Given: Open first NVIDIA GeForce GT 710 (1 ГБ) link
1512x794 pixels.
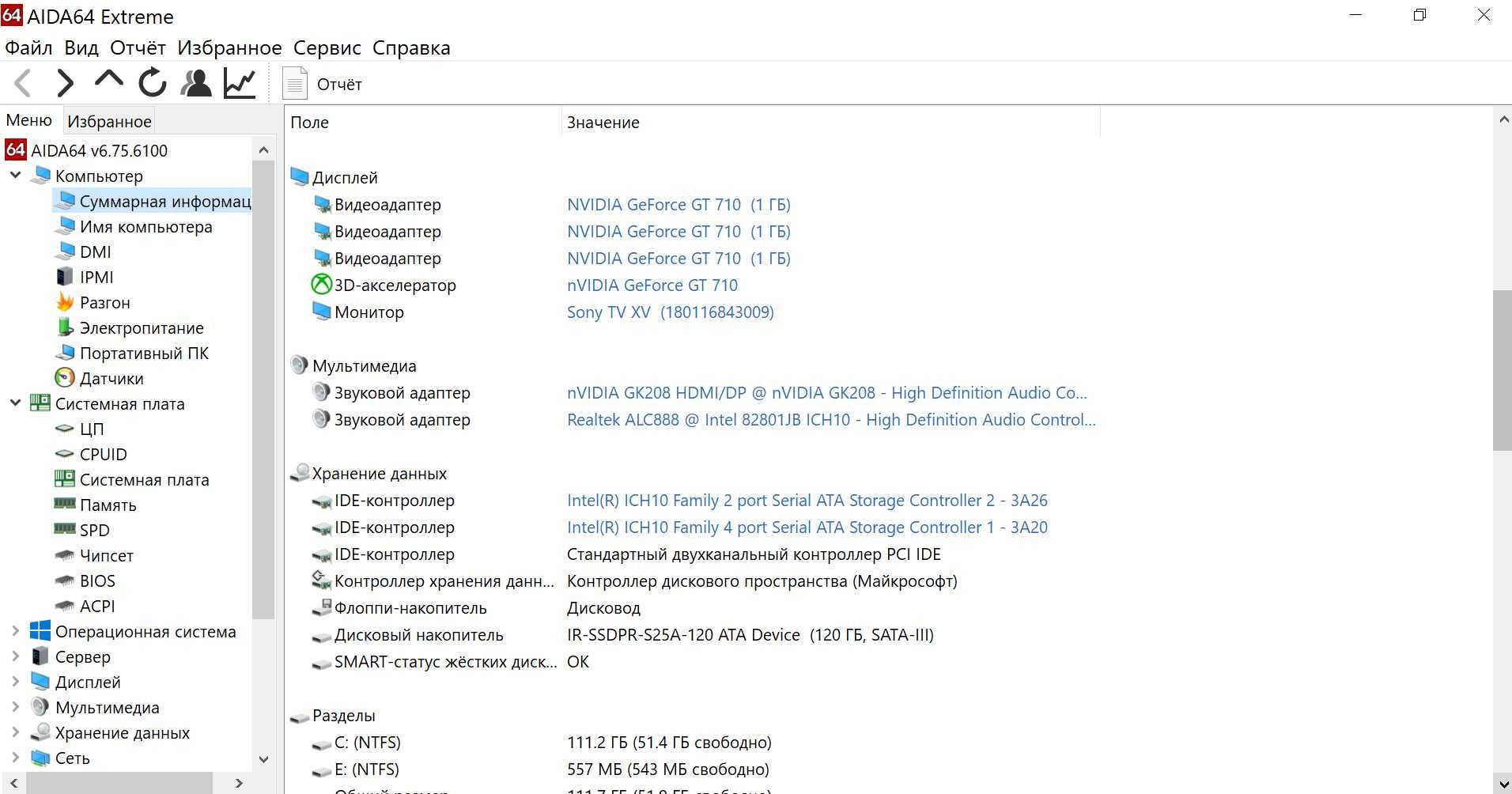Looking at the screenshot, I should pos(679,205).
